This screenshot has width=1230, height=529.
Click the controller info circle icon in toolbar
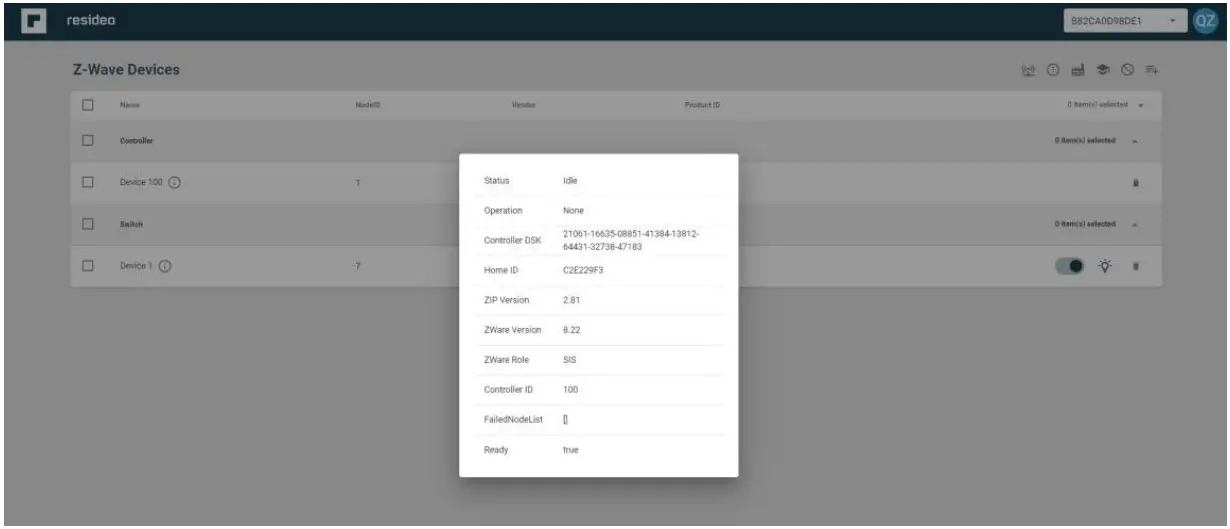point(1053,71)
